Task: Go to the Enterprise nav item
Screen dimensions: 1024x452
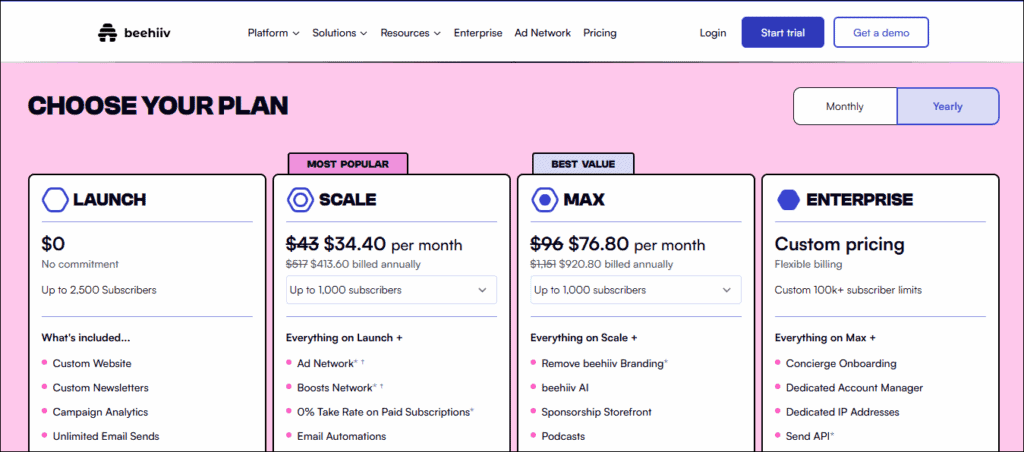Action: tap(478, 33)
